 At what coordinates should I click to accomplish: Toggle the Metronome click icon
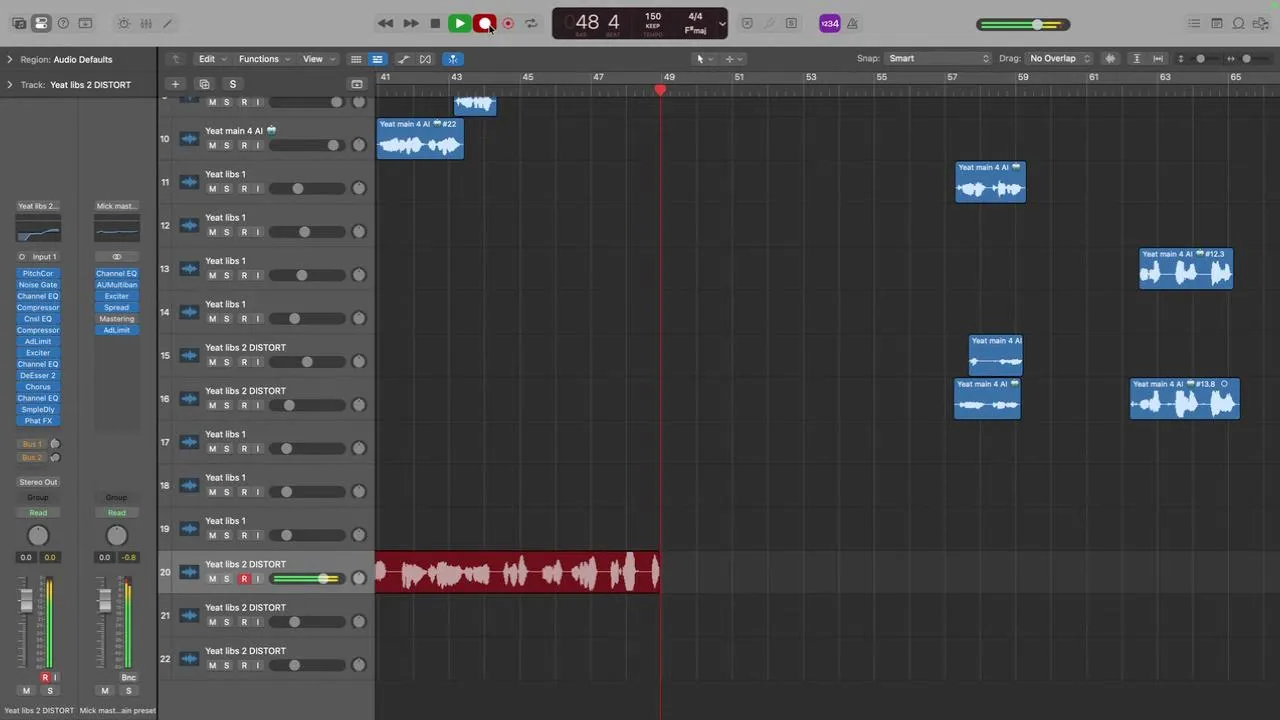(x=853, y=23)
